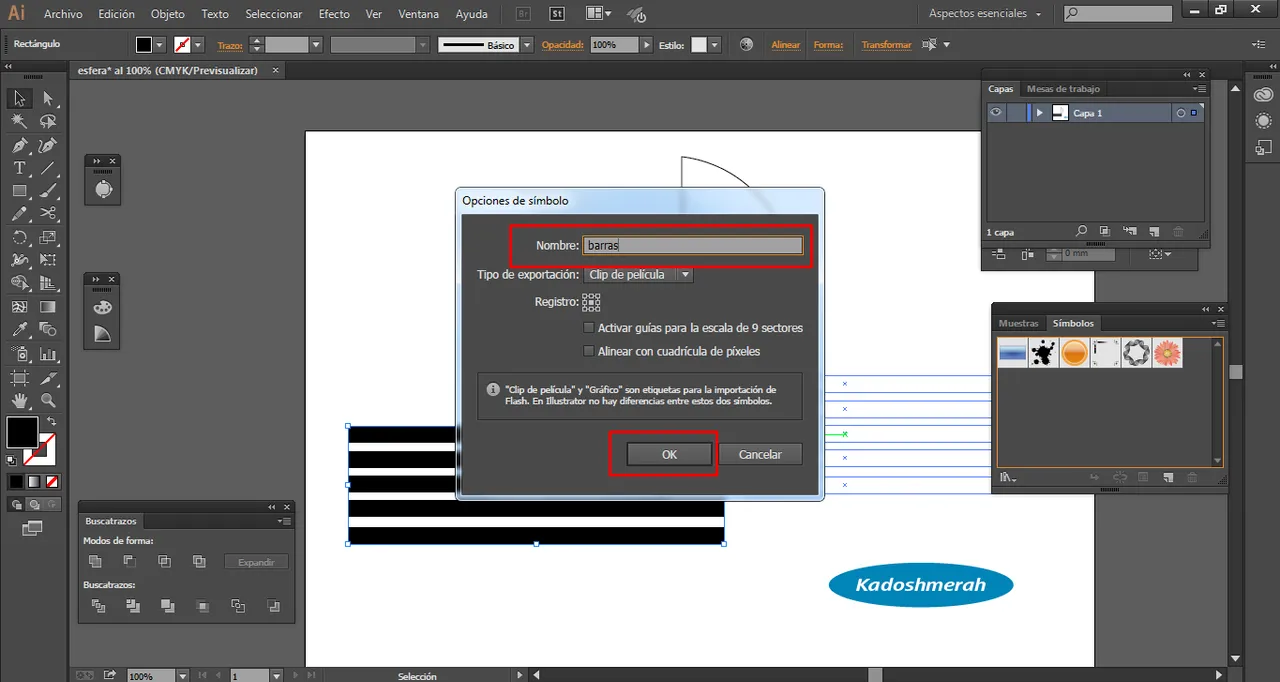This screenshot has height=682, width=1280.
Task: Select the Type tool in toolbar
Action: pyautogui.click(x=19, y=168)
